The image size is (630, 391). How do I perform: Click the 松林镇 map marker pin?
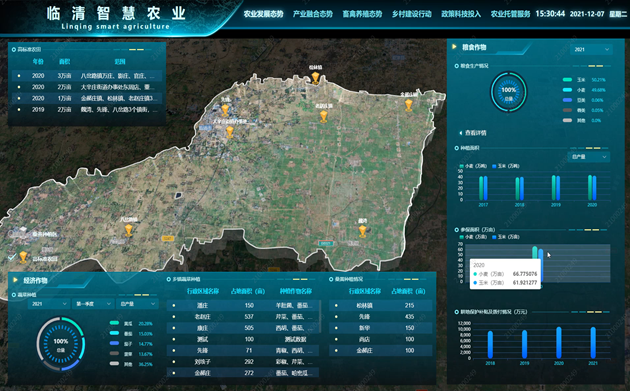point(315,77)
